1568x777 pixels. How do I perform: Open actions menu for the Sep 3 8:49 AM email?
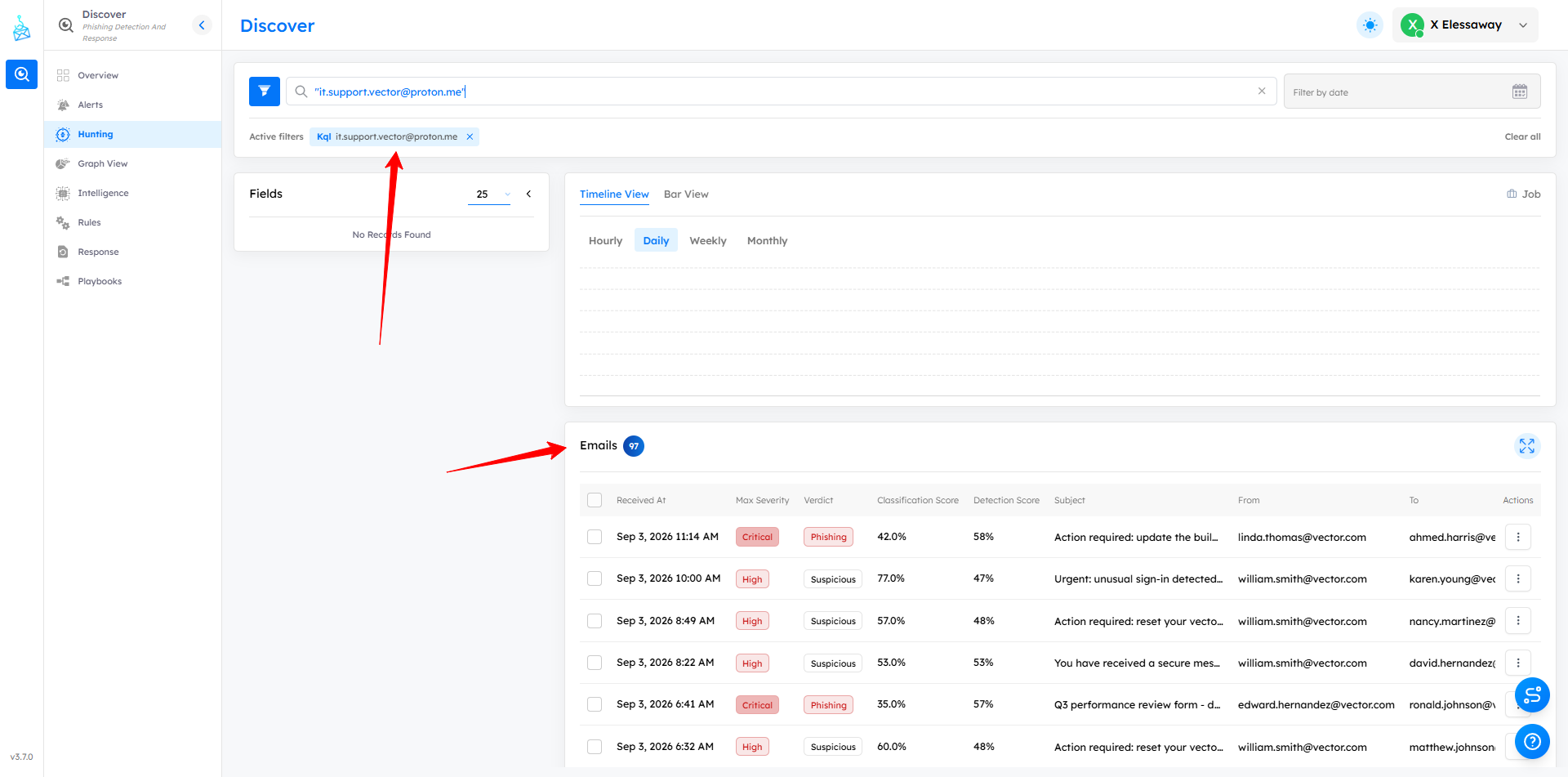(1518, 620)
